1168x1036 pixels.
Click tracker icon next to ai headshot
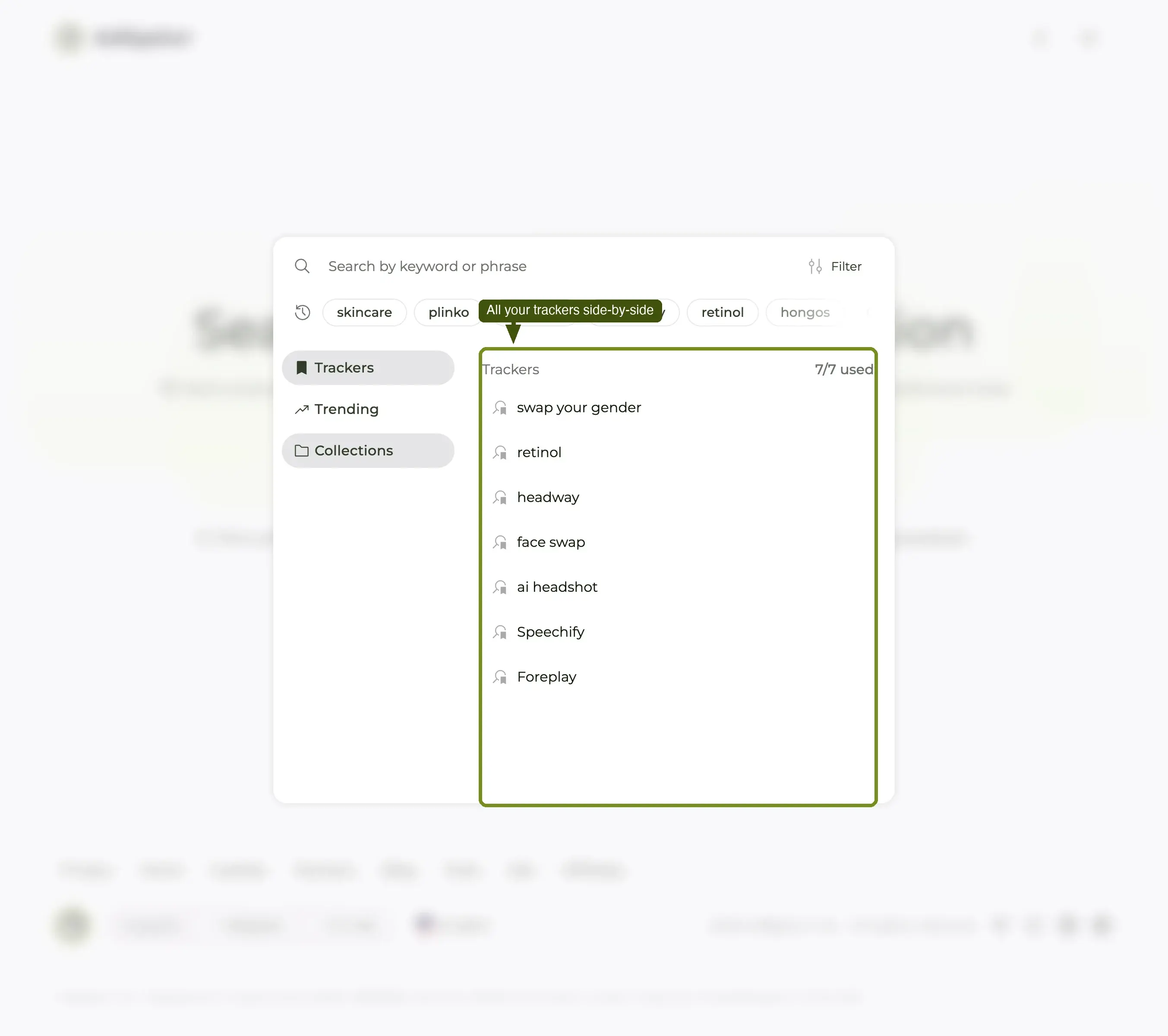pyautogui.click(x=500, y=587)
